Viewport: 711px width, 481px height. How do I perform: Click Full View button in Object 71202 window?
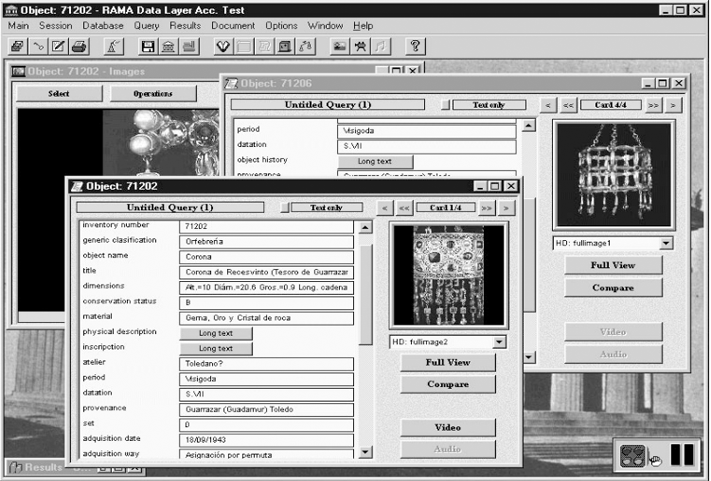[x=448, y=362]
